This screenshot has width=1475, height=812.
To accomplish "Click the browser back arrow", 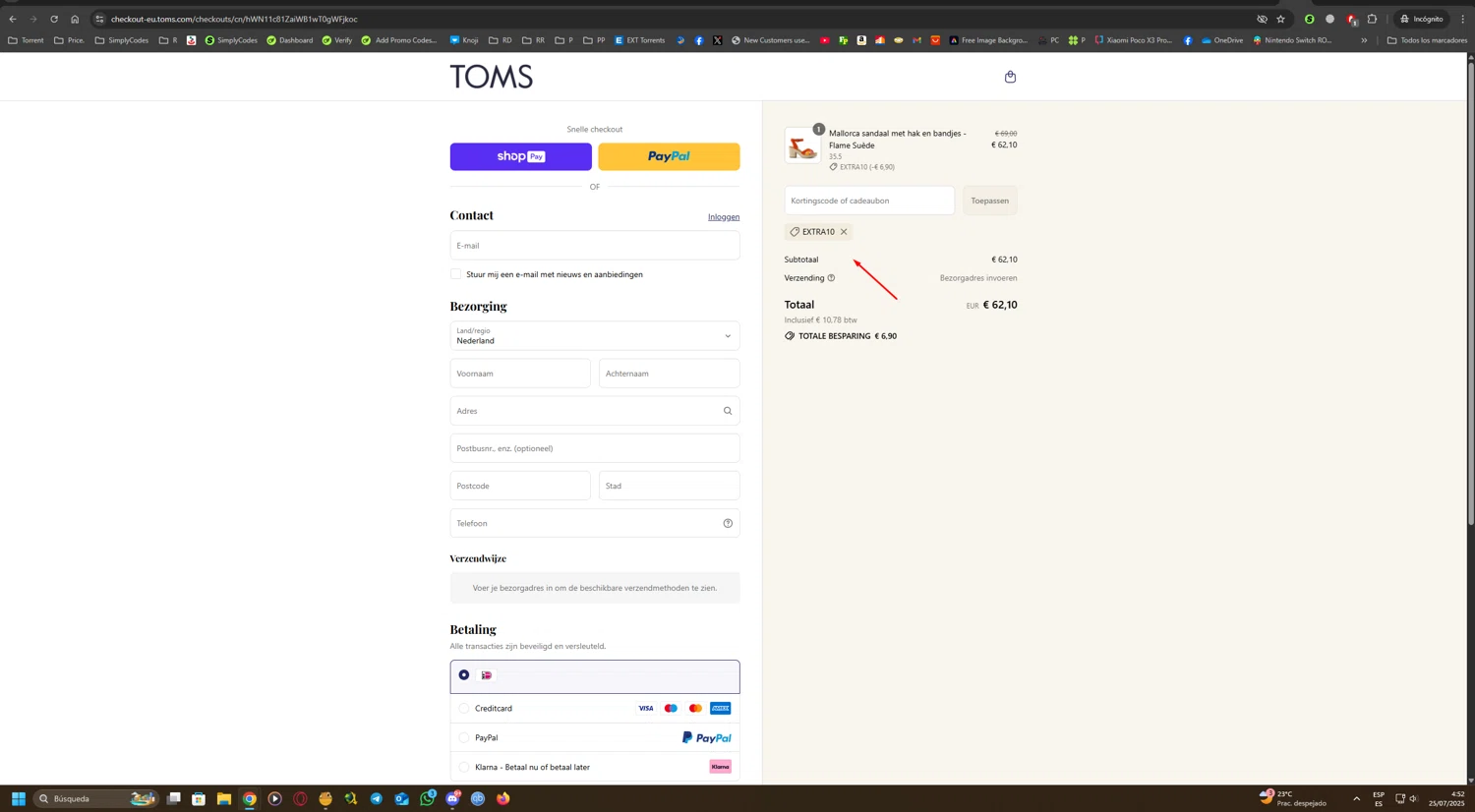I will [13, 19].
